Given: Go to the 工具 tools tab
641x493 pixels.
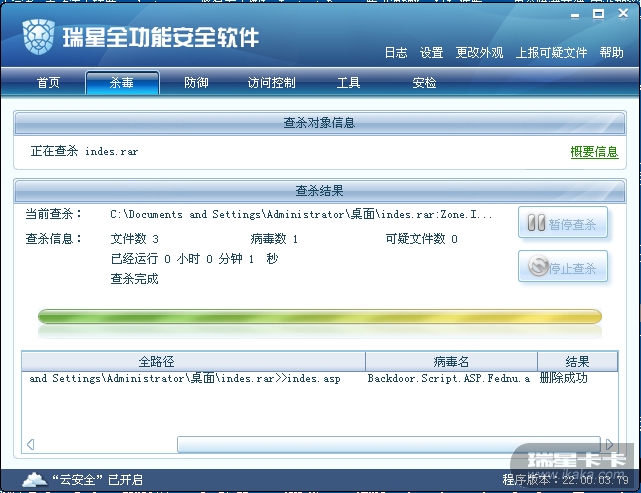Looking at the screenshot, I should point(348,83).
